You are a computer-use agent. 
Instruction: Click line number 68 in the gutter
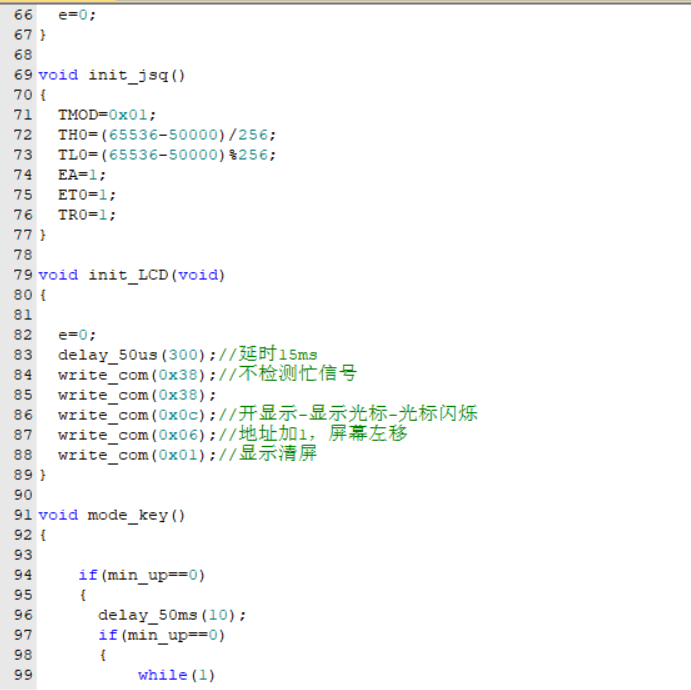coord(23,55)
